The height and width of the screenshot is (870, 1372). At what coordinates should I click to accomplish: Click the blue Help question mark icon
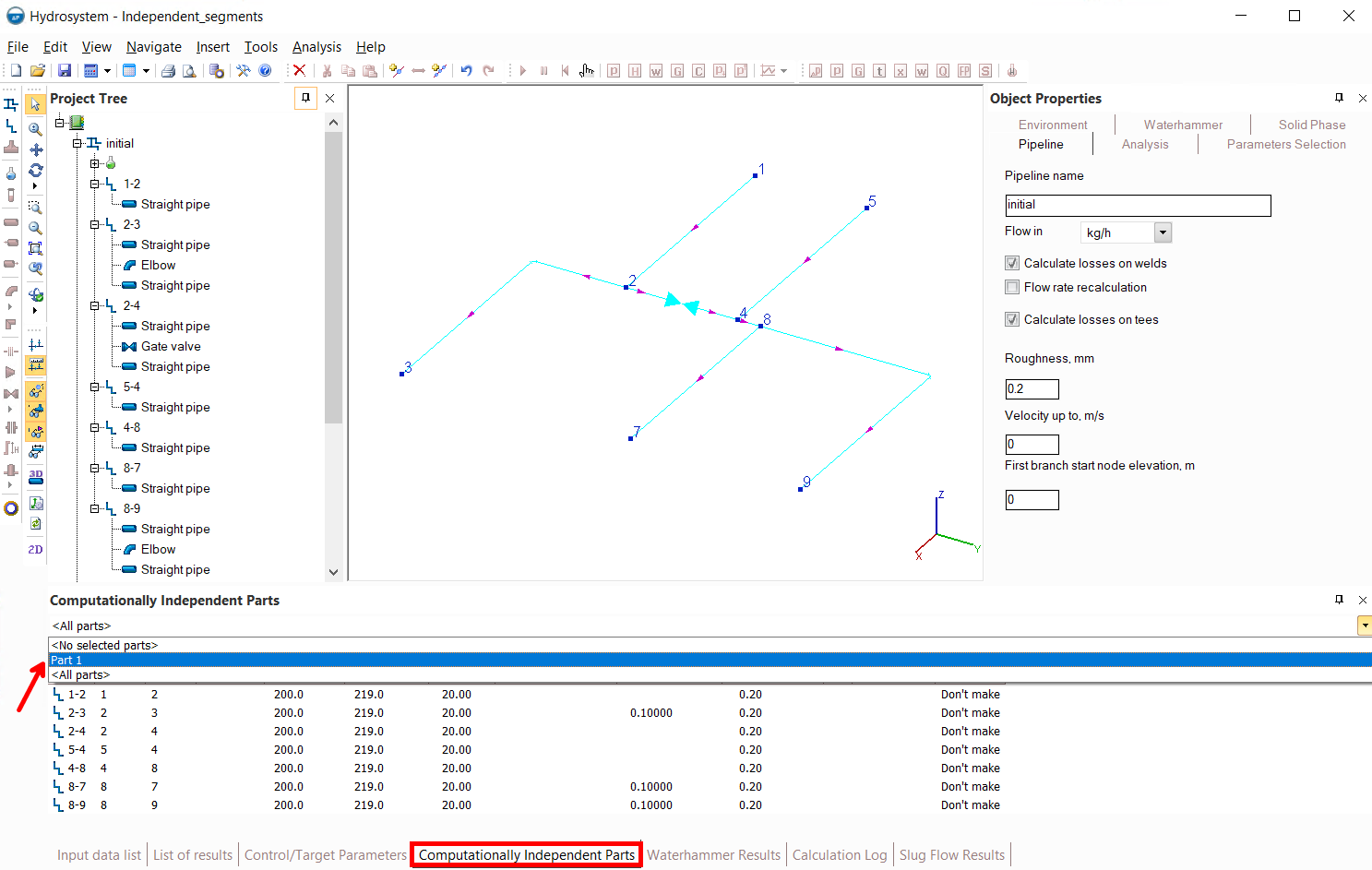point(266,71)
